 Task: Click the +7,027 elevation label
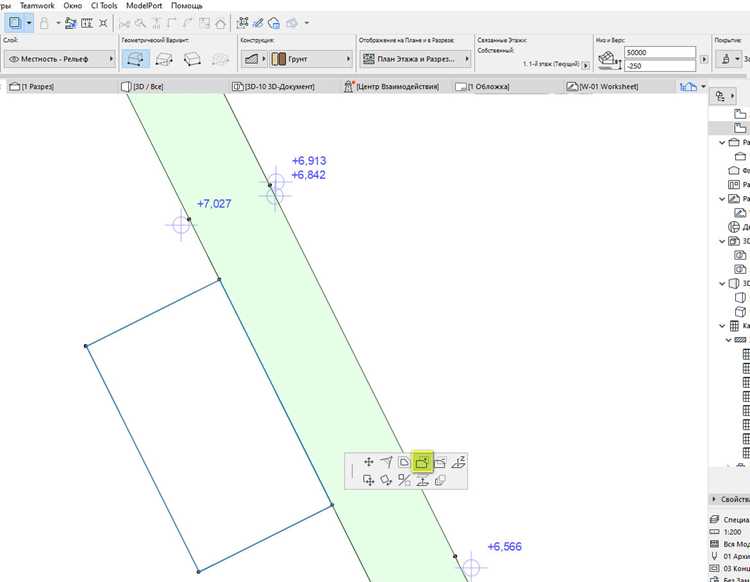coord(214,204)
